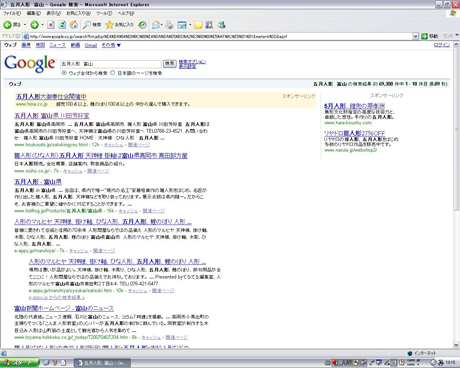Open the Back button history dropdown arrow
Image resolution: width=460 pixels, height=368 pixels.
(25, 25)
